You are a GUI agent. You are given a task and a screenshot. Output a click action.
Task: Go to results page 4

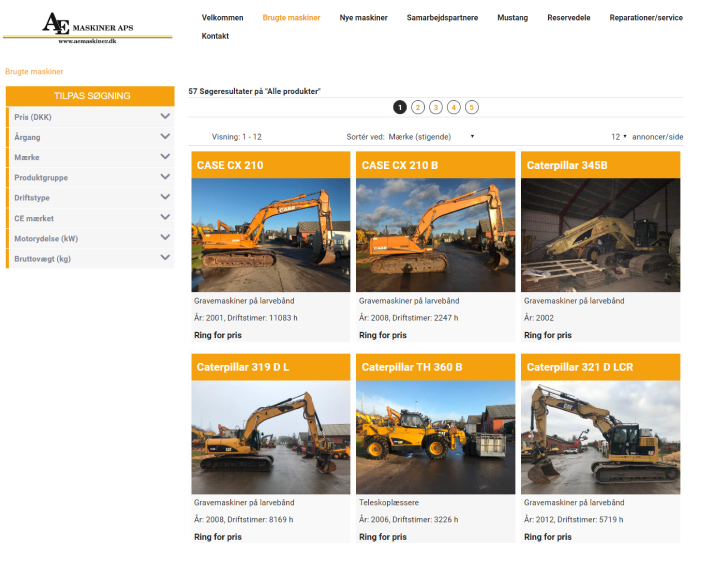pyautogui.click(x=453, y=107)
